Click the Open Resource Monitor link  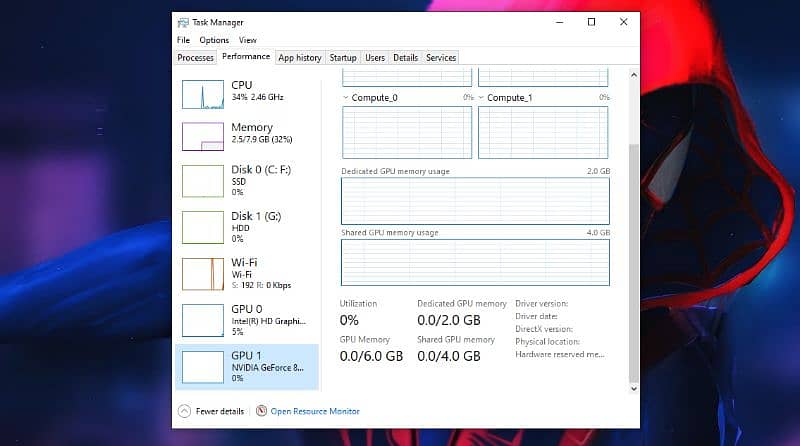[x=315, y=411]
